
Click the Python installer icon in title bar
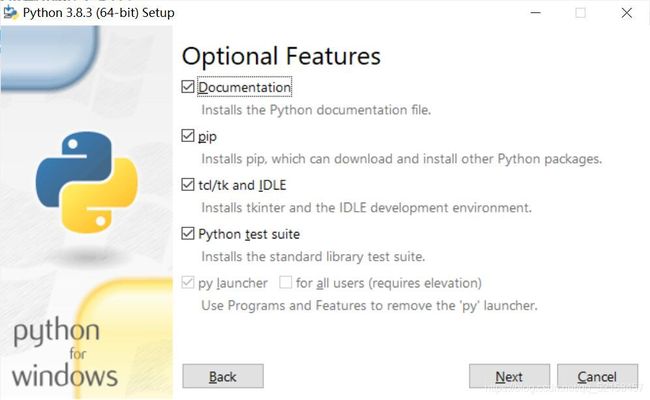coord(10,12)
